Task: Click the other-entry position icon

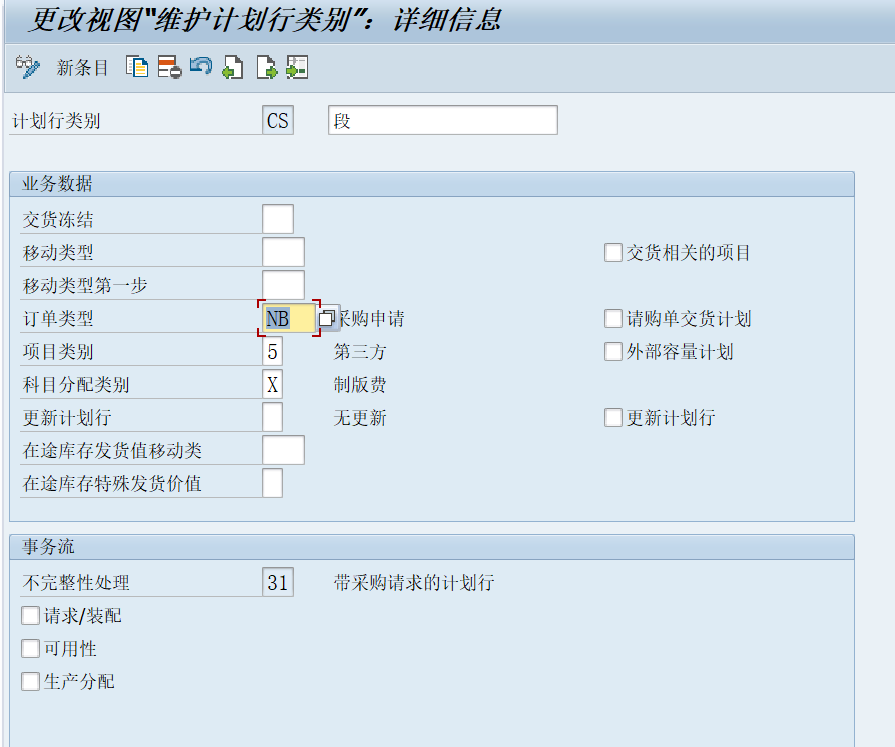Action: point(297,67)
